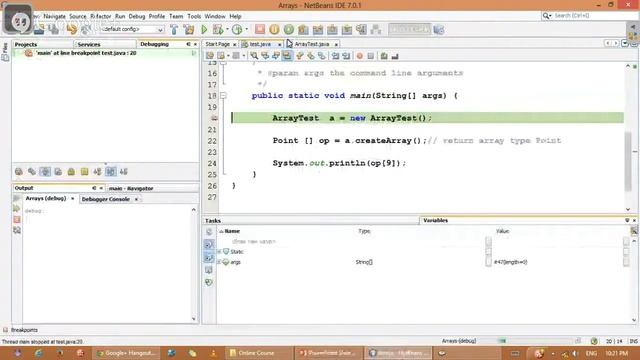This screenshot has height=360, width=640.
Task: Click the editor vertical scrollbar
Action: pos(628,161)
